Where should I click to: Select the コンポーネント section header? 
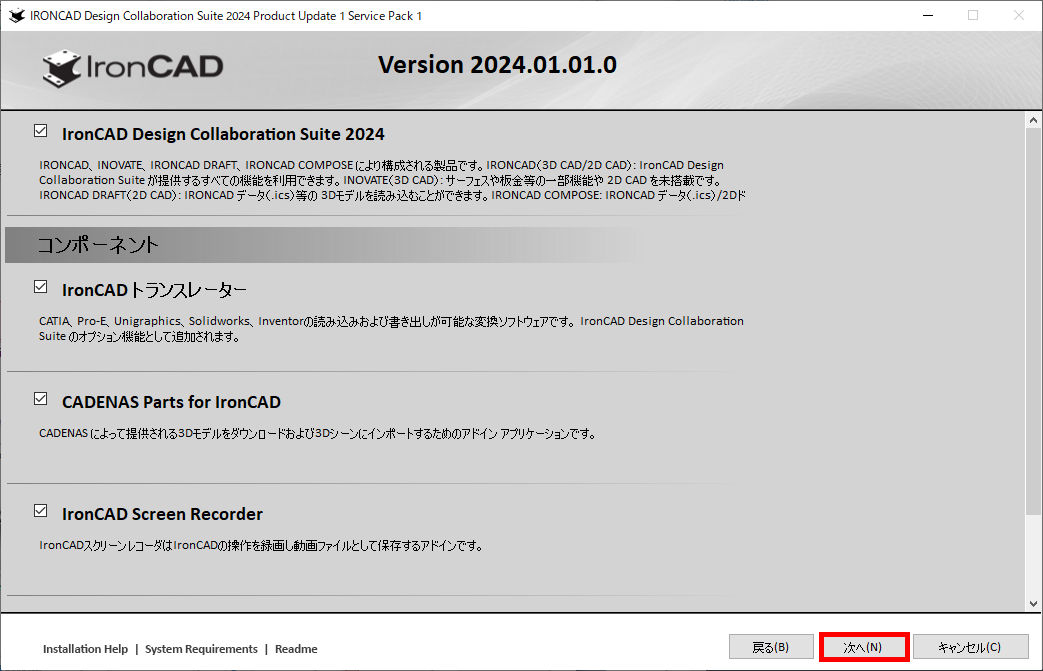click(98, 245)
